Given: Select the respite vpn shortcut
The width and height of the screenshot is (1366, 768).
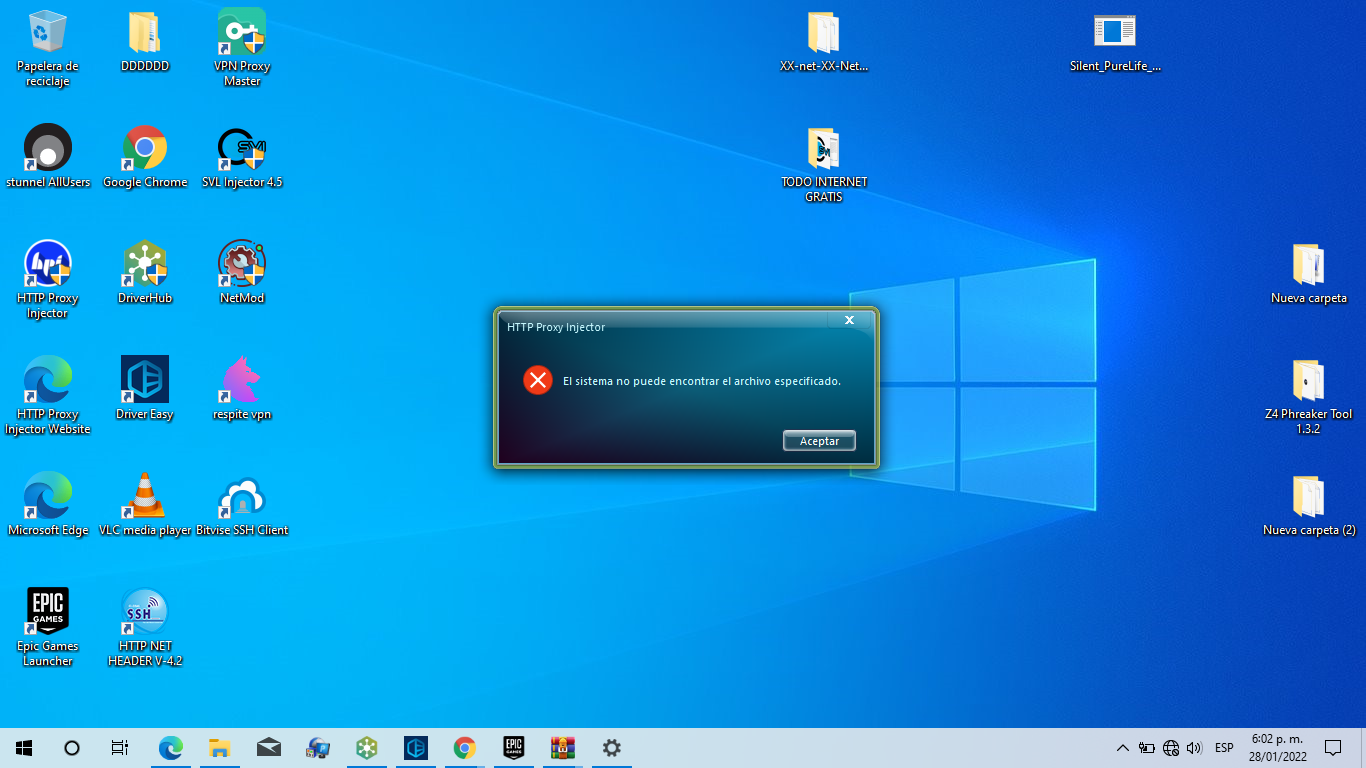Looking at the screenshot, I should click(x=242, y=389).
